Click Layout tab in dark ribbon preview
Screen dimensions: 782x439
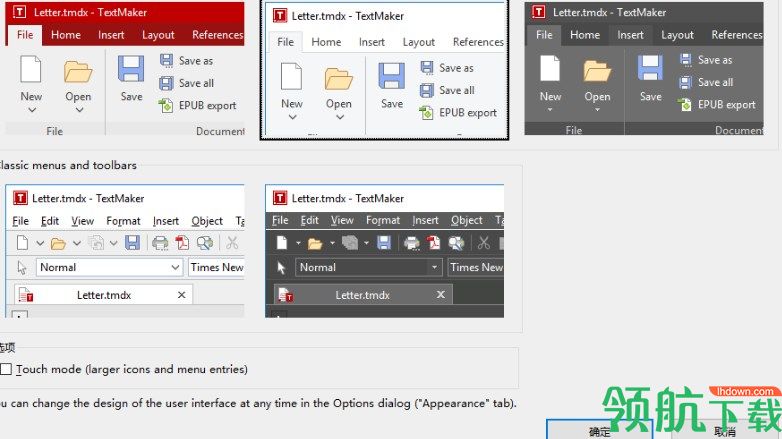677,35
